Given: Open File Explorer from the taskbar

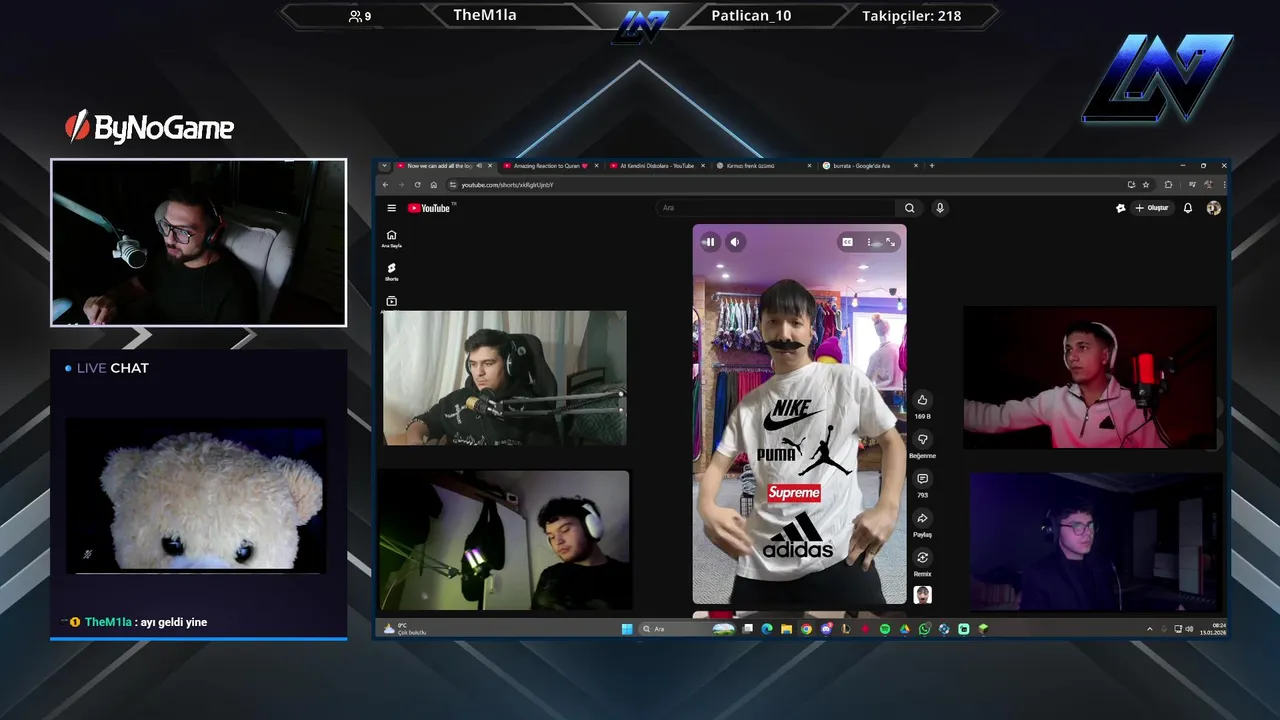Looking at the screenshot, I should coord(786,629).
